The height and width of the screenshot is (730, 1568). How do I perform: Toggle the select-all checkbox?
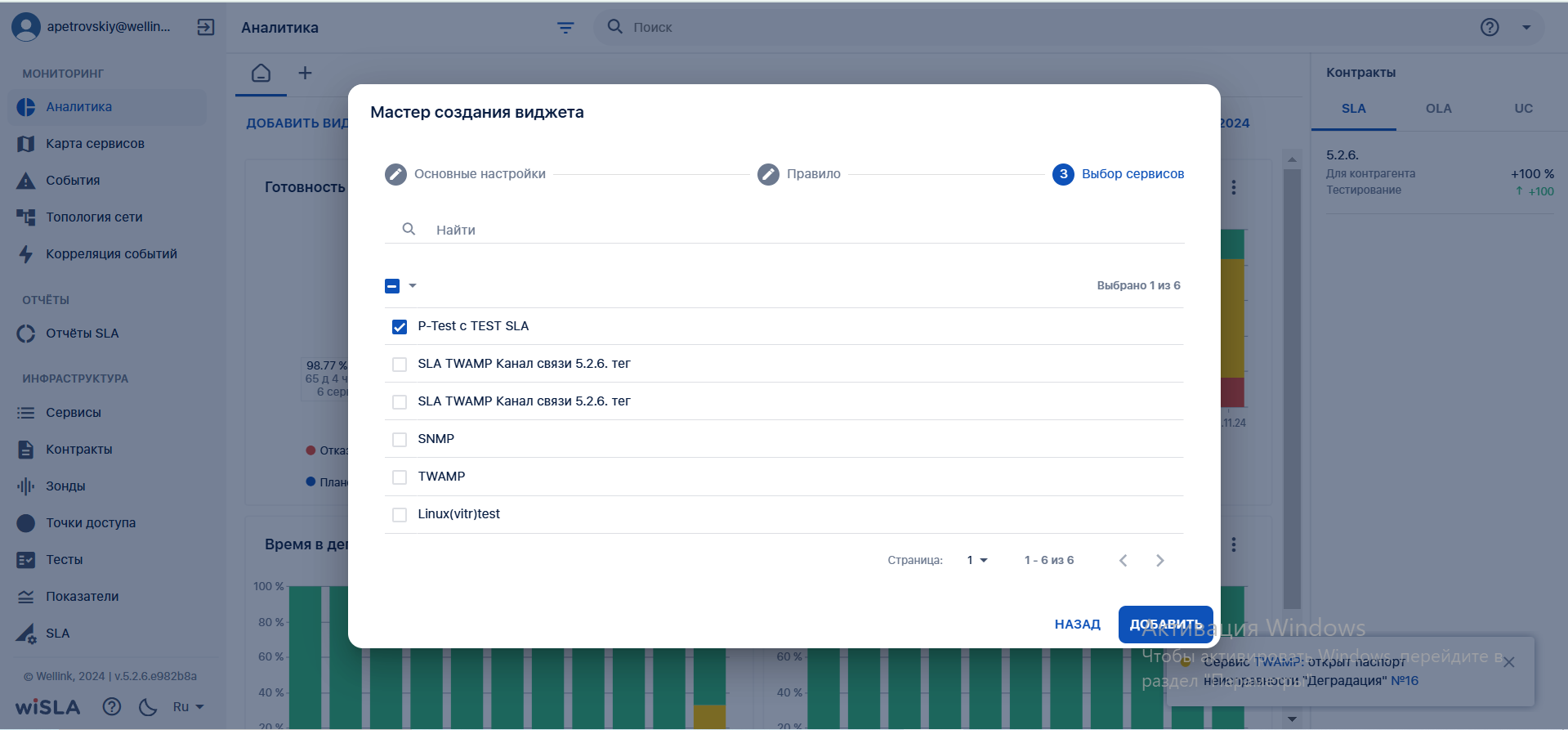click(x=392, y=286)
